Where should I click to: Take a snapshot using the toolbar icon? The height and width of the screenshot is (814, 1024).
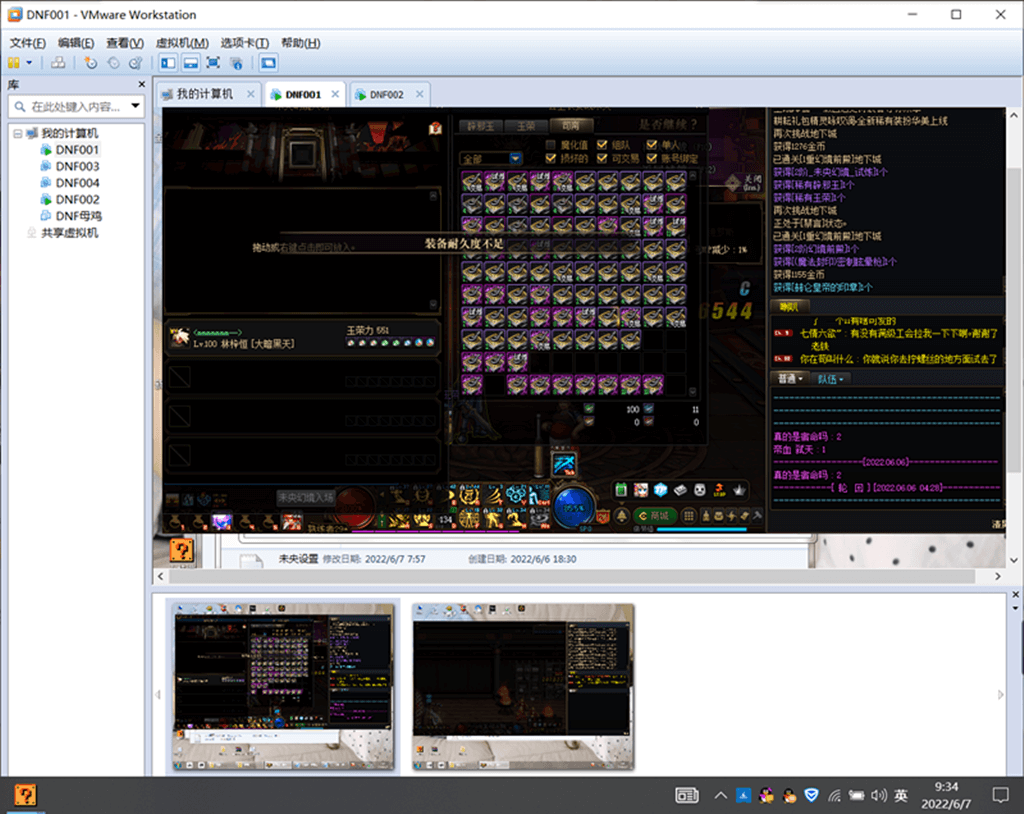90,63
